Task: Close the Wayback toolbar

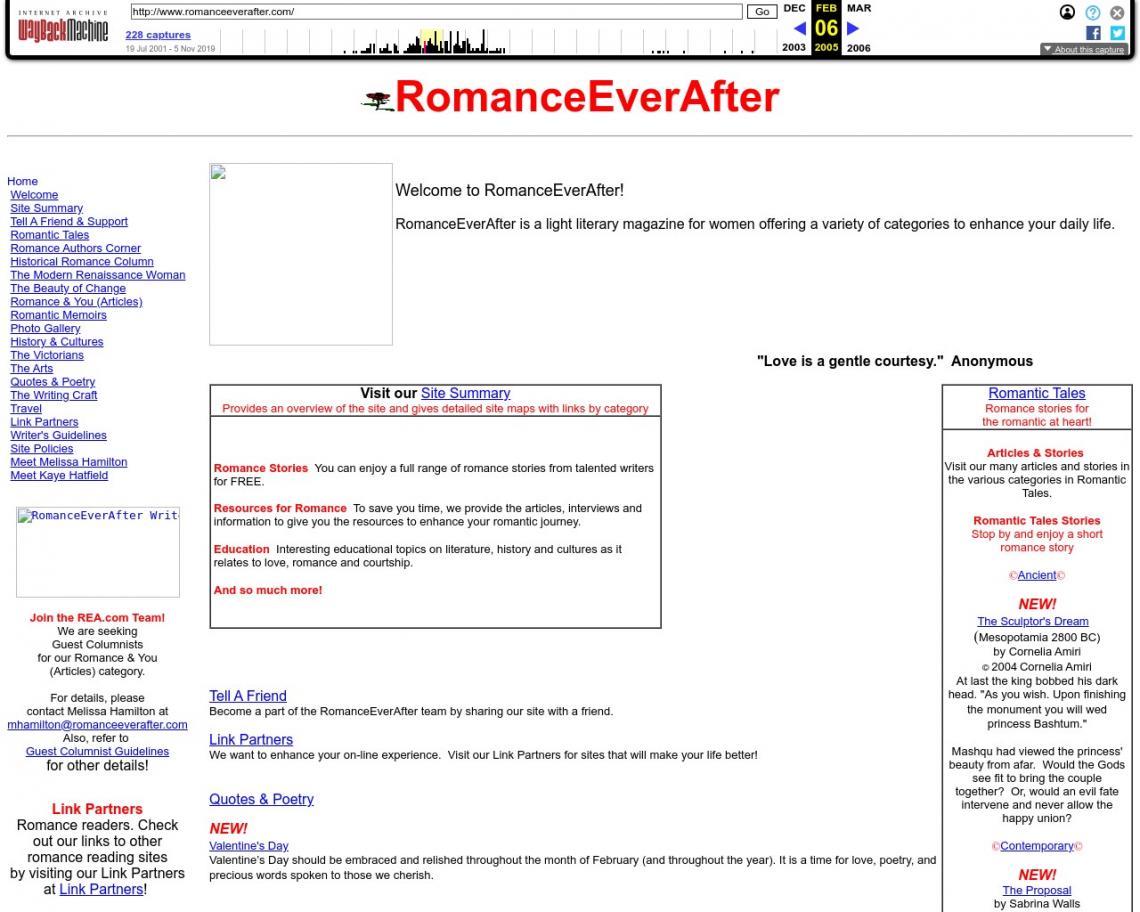Action: pyautogui.click(x=1117, y=12)
